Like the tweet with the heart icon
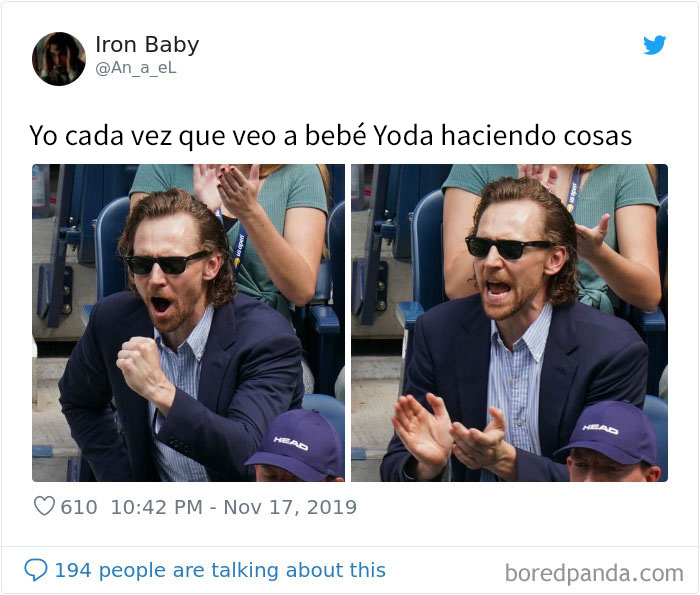The image size is (700, 595). [44, 506]
